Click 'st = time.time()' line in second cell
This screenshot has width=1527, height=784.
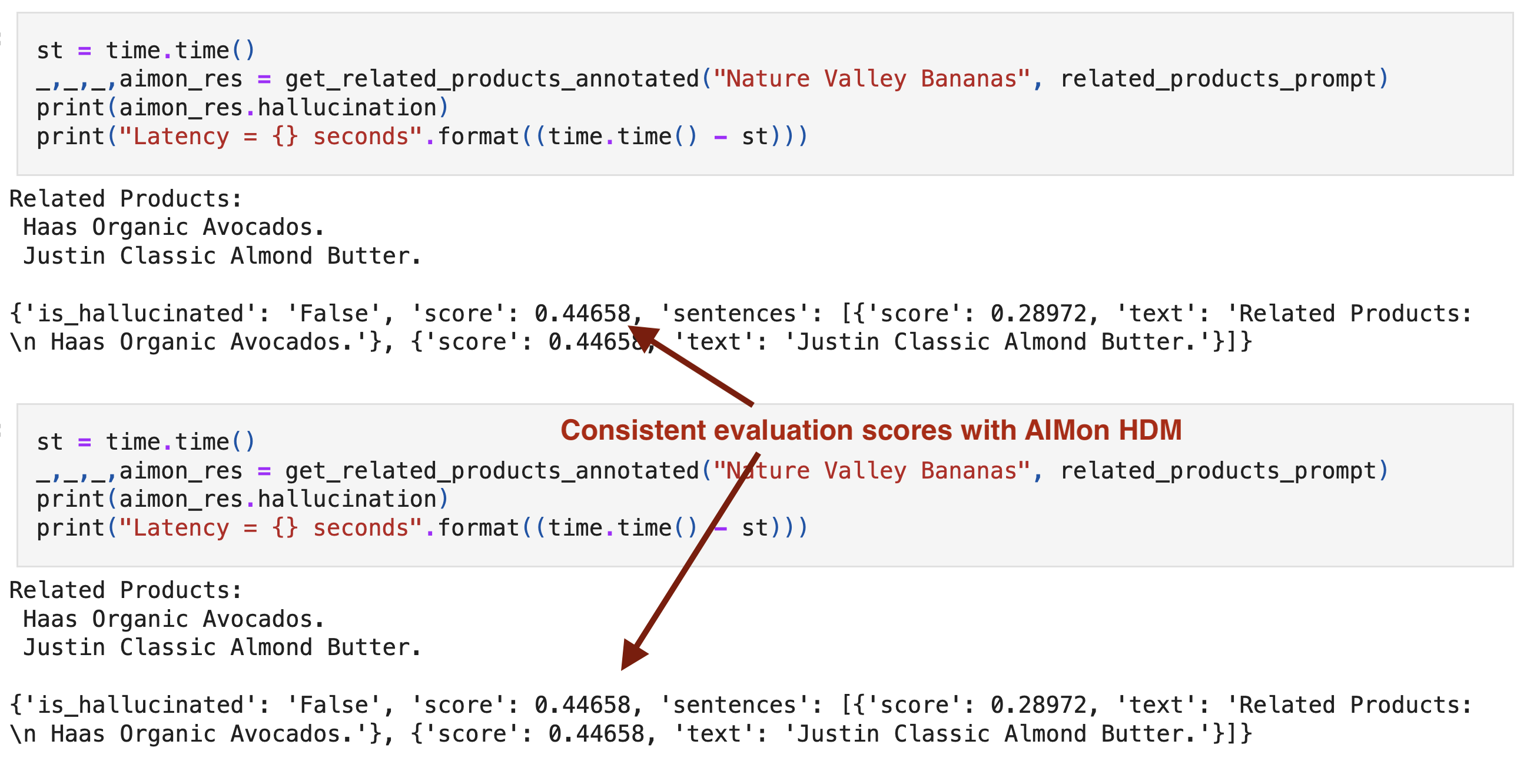point(145,442)
